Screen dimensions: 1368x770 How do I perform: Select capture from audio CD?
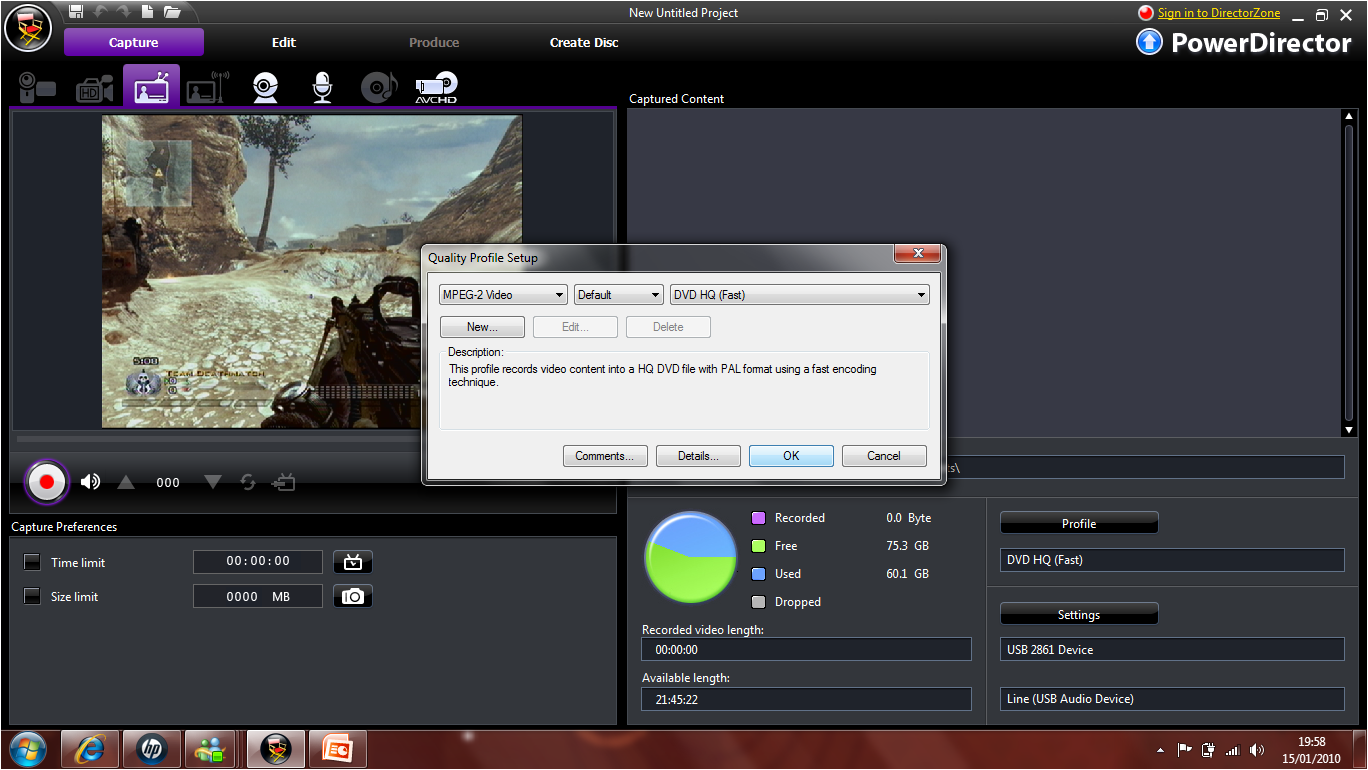tap(378, 88)
